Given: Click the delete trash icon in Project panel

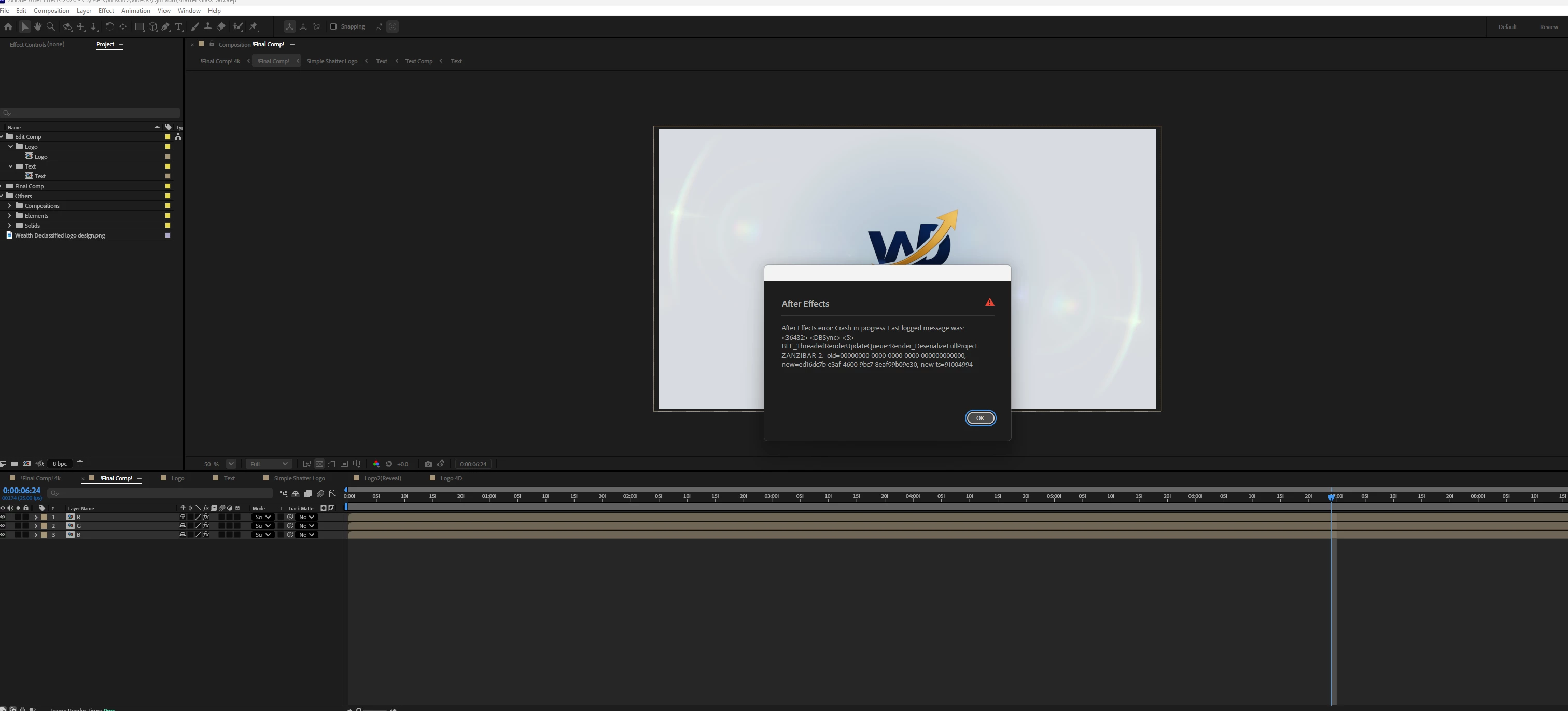Looking at the screenshot, I should 80,464.
